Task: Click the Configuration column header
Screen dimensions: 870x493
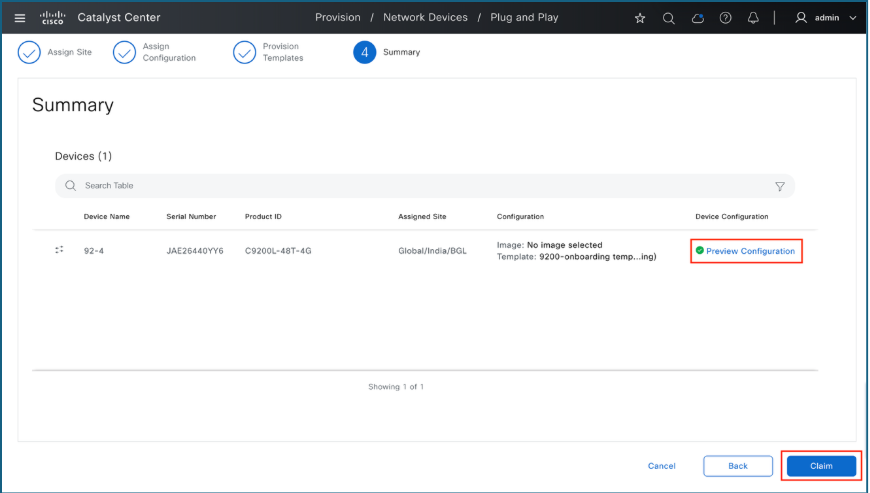Action: coord(520,217)
